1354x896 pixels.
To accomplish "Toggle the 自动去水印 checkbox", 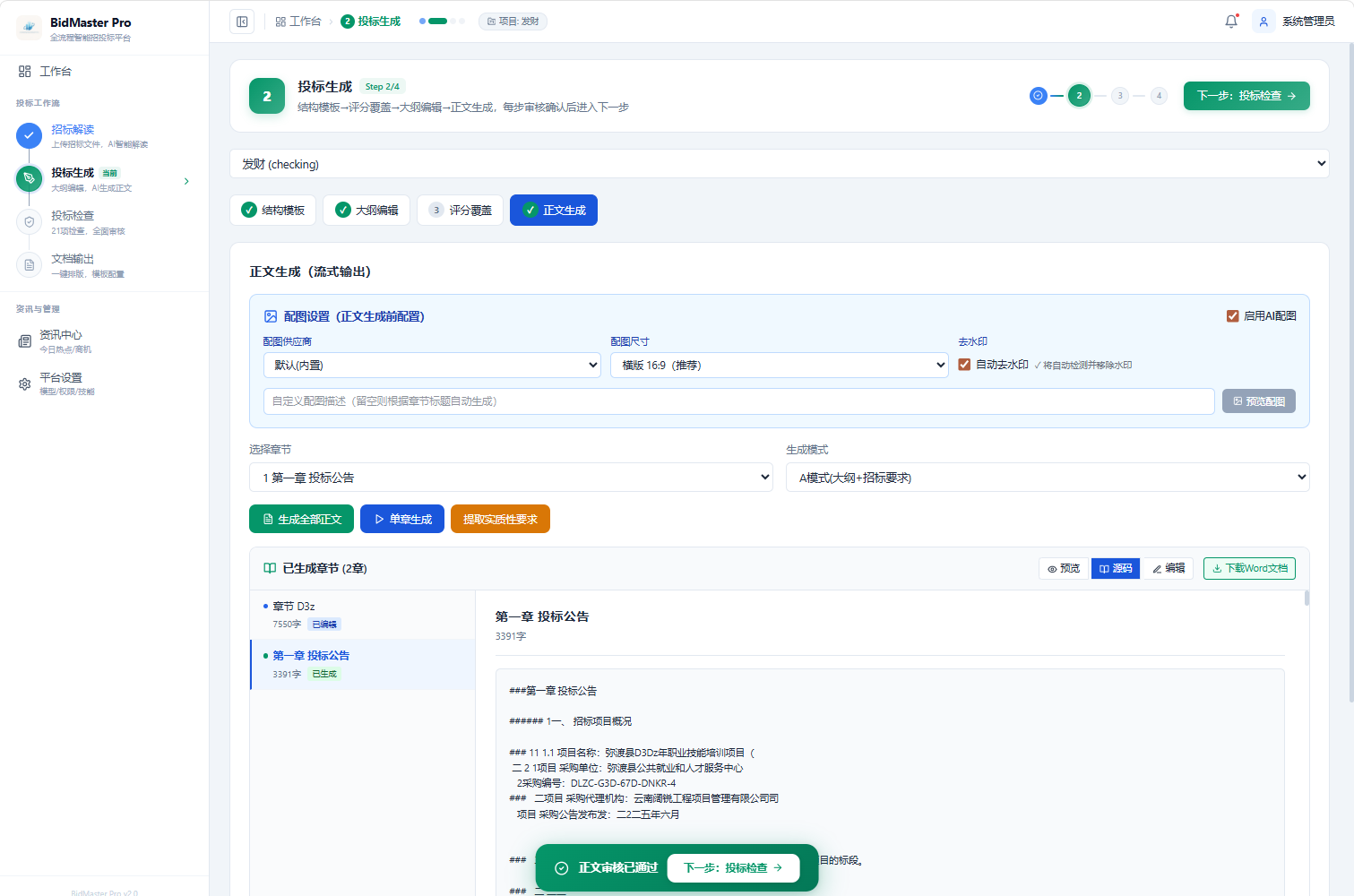I will tap(964, 365).
